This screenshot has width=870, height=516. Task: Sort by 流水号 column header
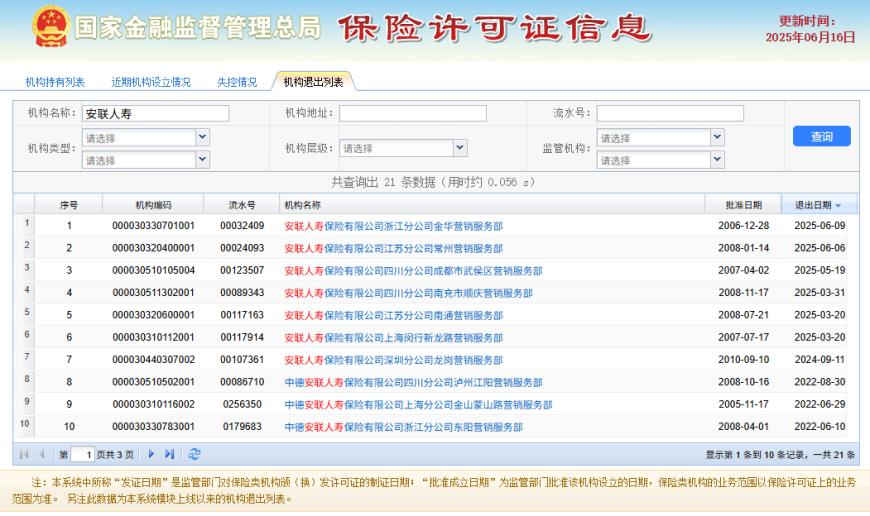coord(242,205)
